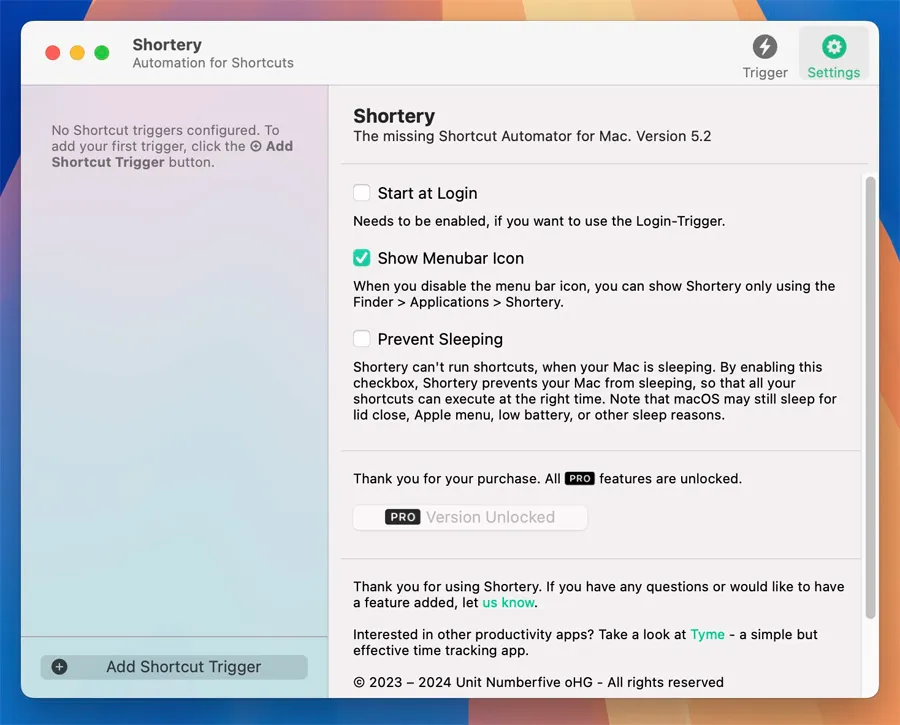The width and height of the screenshot is (900, 725).
Task: Click the Version Unlocked button text
Action: (490, 517)
